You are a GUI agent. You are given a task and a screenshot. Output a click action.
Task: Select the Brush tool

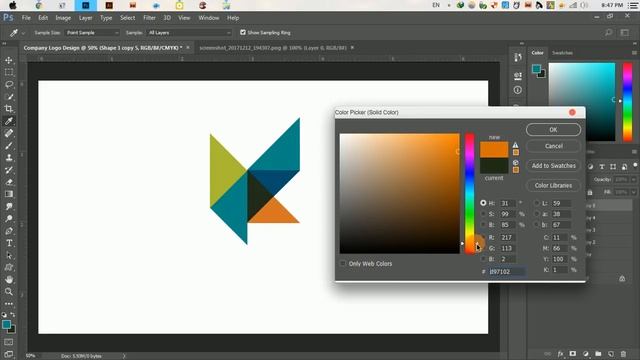[x=9, y=145]
